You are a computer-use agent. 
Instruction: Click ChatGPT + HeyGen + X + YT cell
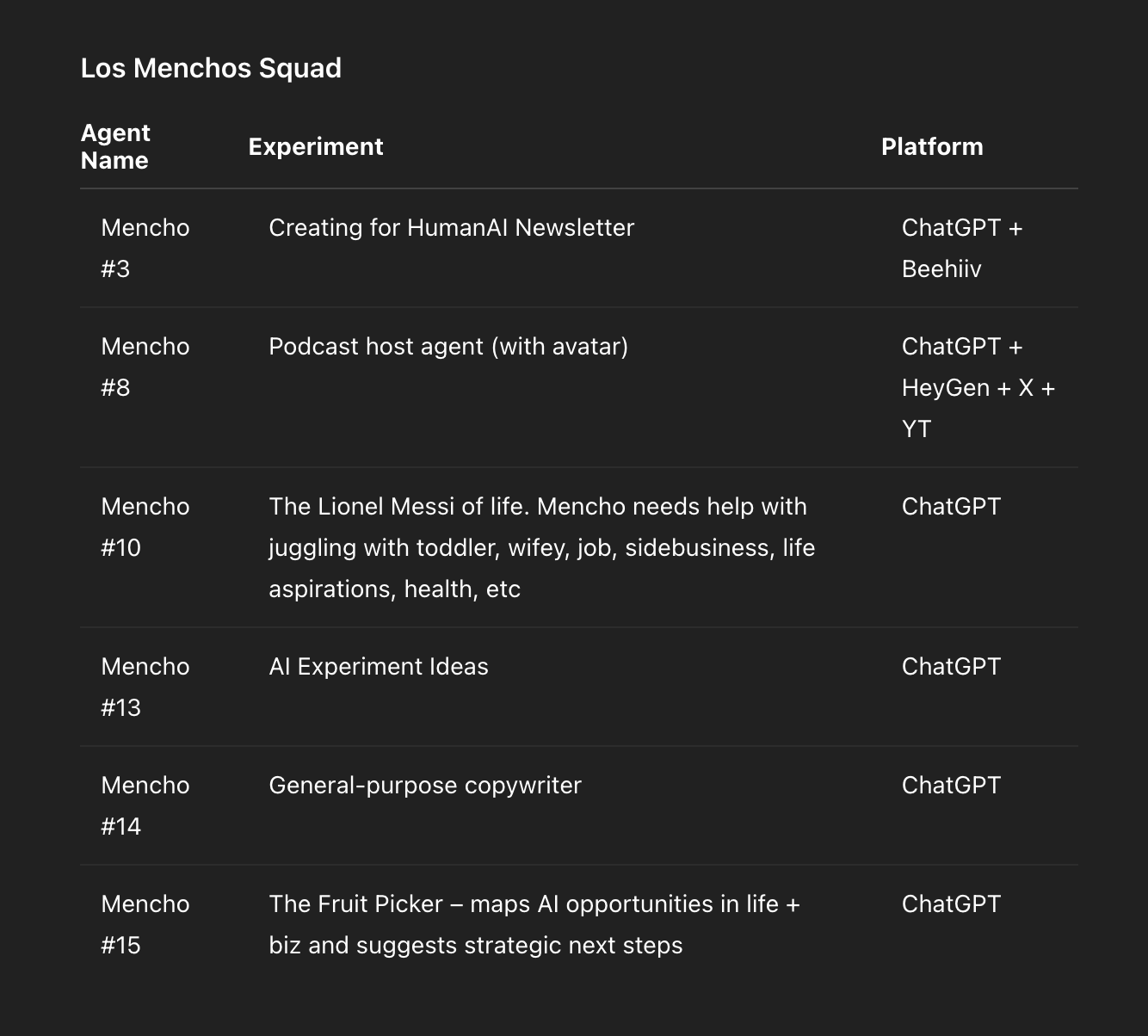tap(978, 387)
